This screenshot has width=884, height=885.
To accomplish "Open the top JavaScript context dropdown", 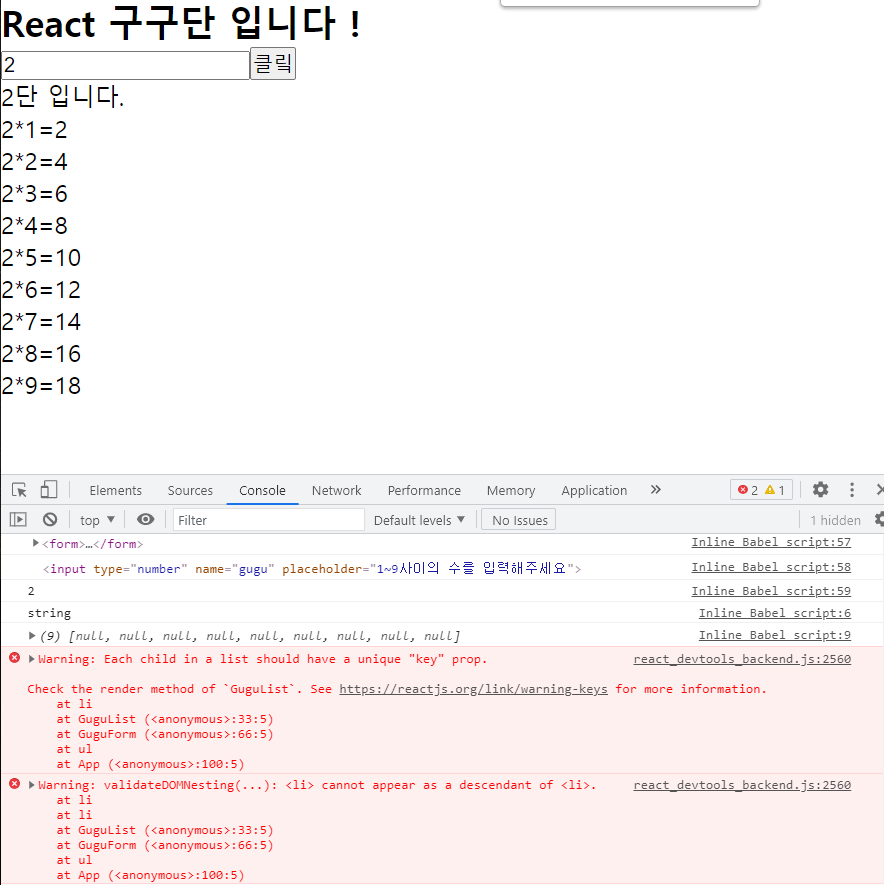I will pos(97,520).
